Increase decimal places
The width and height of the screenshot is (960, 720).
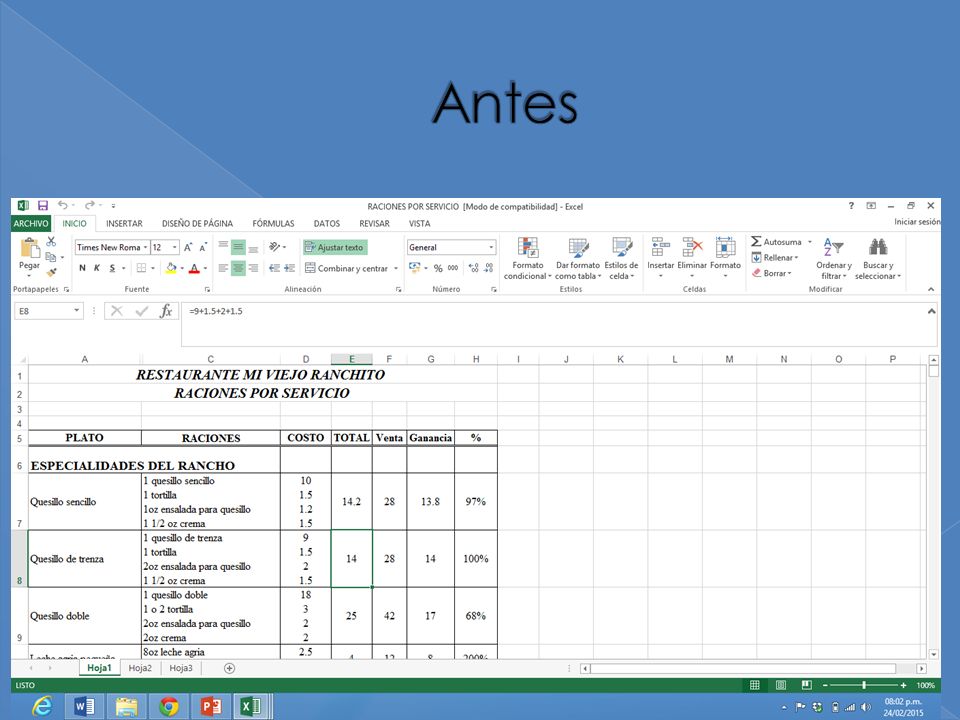473,268
